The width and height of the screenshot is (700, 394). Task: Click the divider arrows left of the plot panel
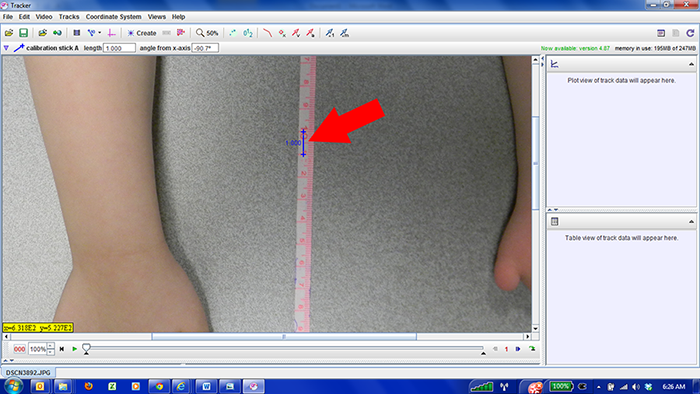[x=543, y=62]
